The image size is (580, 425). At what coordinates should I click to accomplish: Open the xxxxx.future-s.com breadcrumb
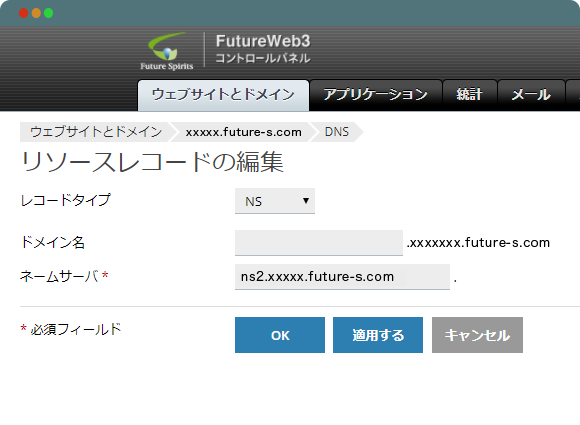click(243, 132)
